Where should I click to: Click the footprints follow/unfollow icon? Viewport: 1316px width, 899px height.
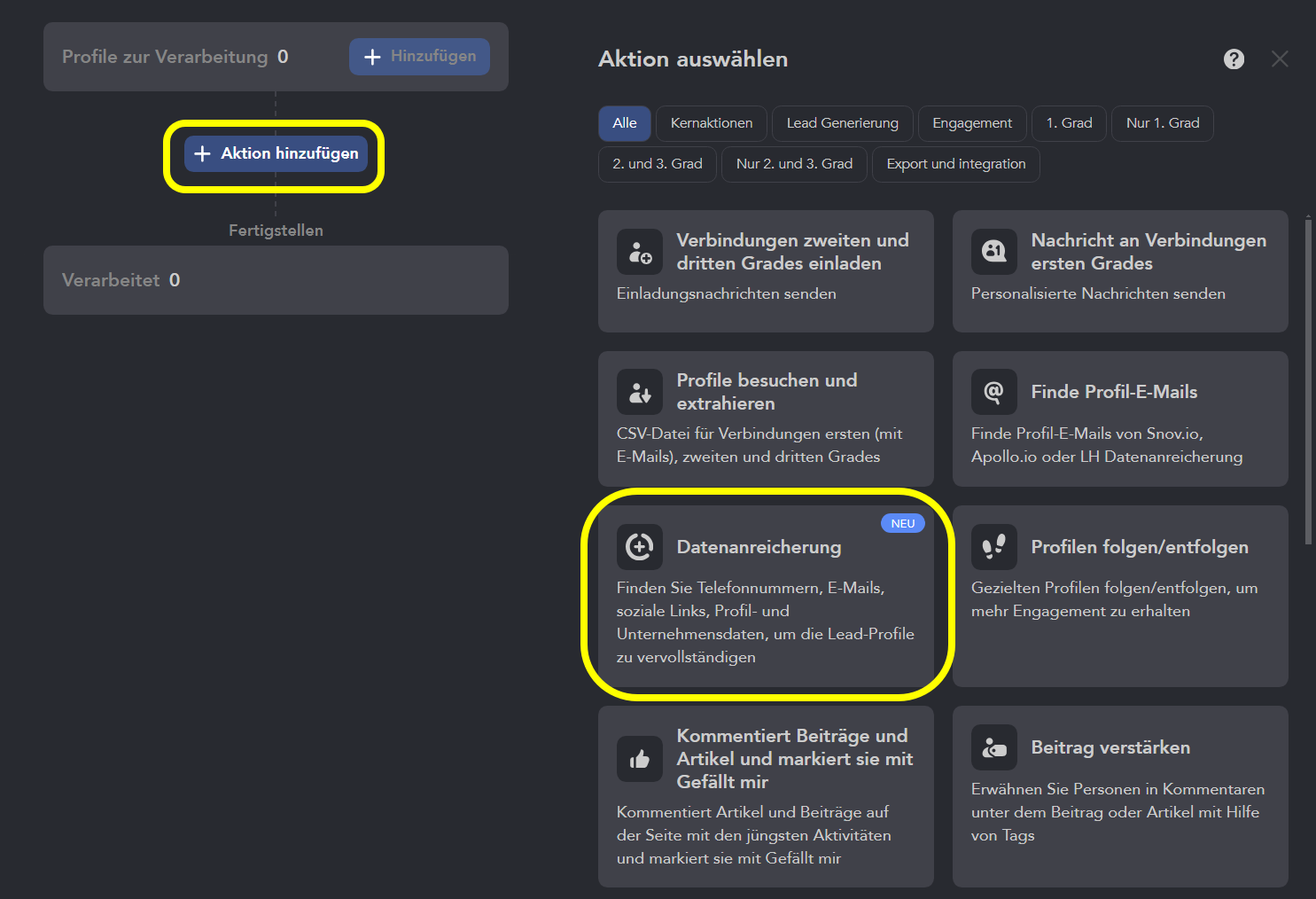pyautogui.click(x=993, y=547)
